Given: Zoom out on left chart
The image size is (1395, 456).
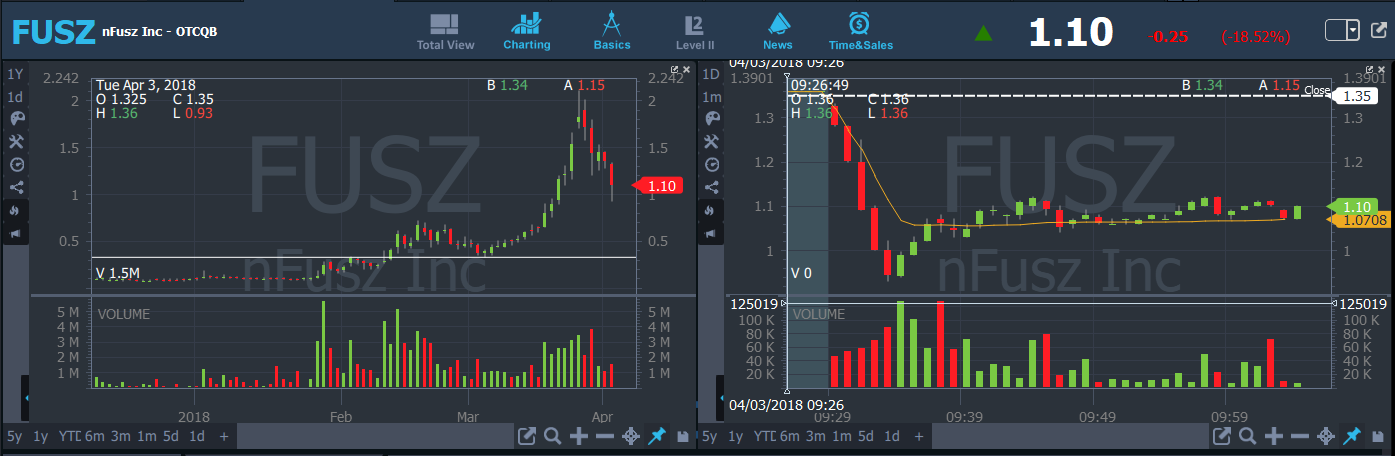Looking at the screenshot, I should point(604,436).
